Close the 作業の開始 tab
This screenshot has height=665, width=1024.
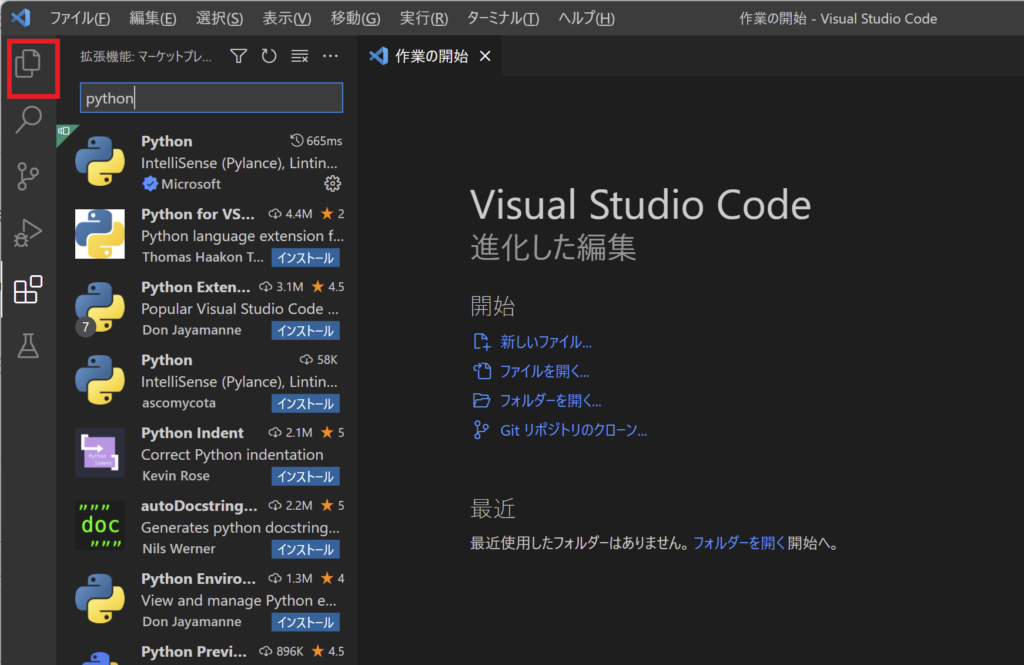click(x=485, y=56)
